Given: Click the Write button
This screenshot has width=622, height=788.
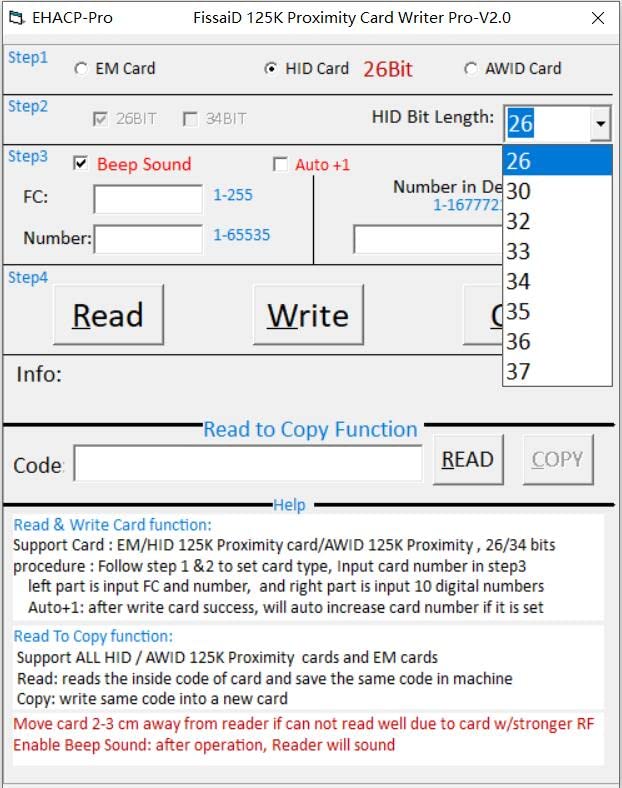Looking at the screenshot, I should pyautogui.click(x=308, y=315).
